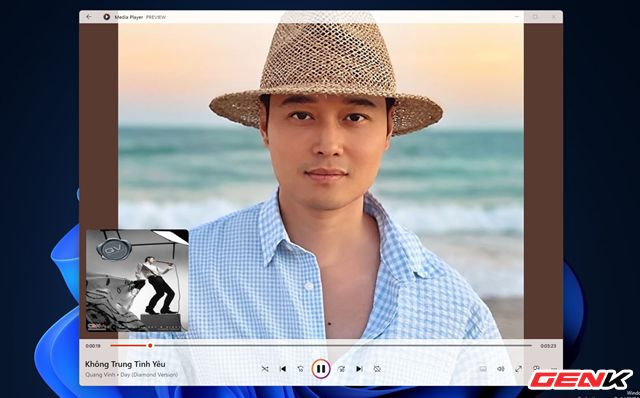Image resolution: width=640 pixels, height=398 pixels.
Task: Open subtitles and captions option
Action: coord(483,369)
